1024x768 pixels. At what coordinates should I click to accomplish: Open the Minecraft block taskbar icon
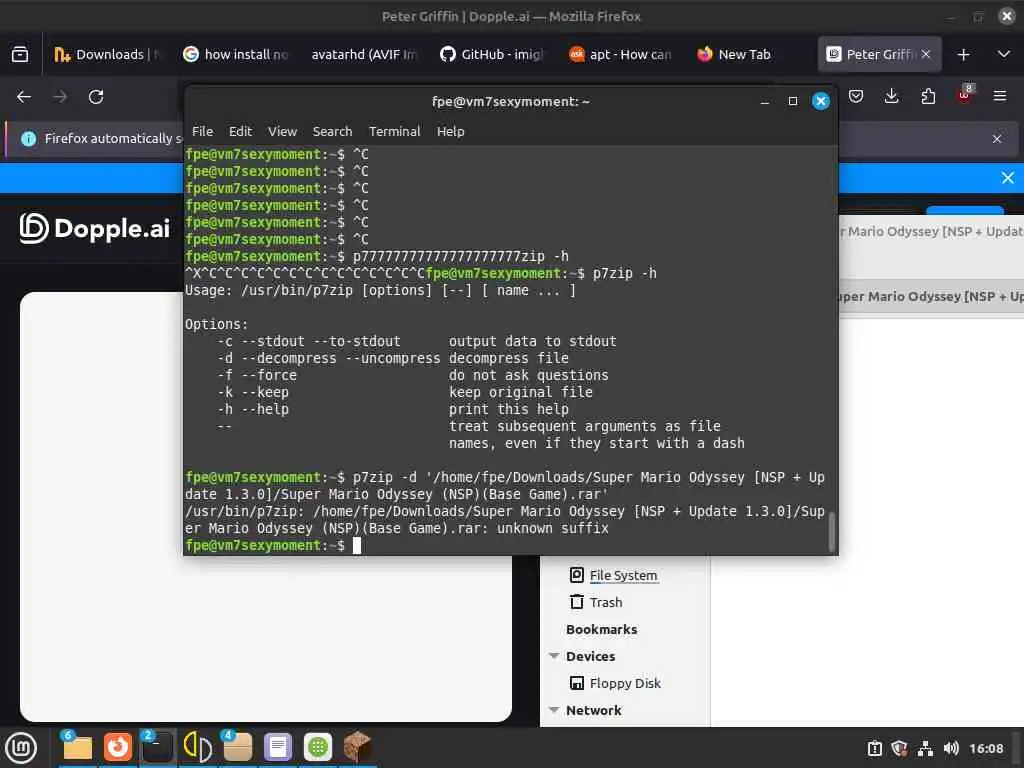coord(357,747)
